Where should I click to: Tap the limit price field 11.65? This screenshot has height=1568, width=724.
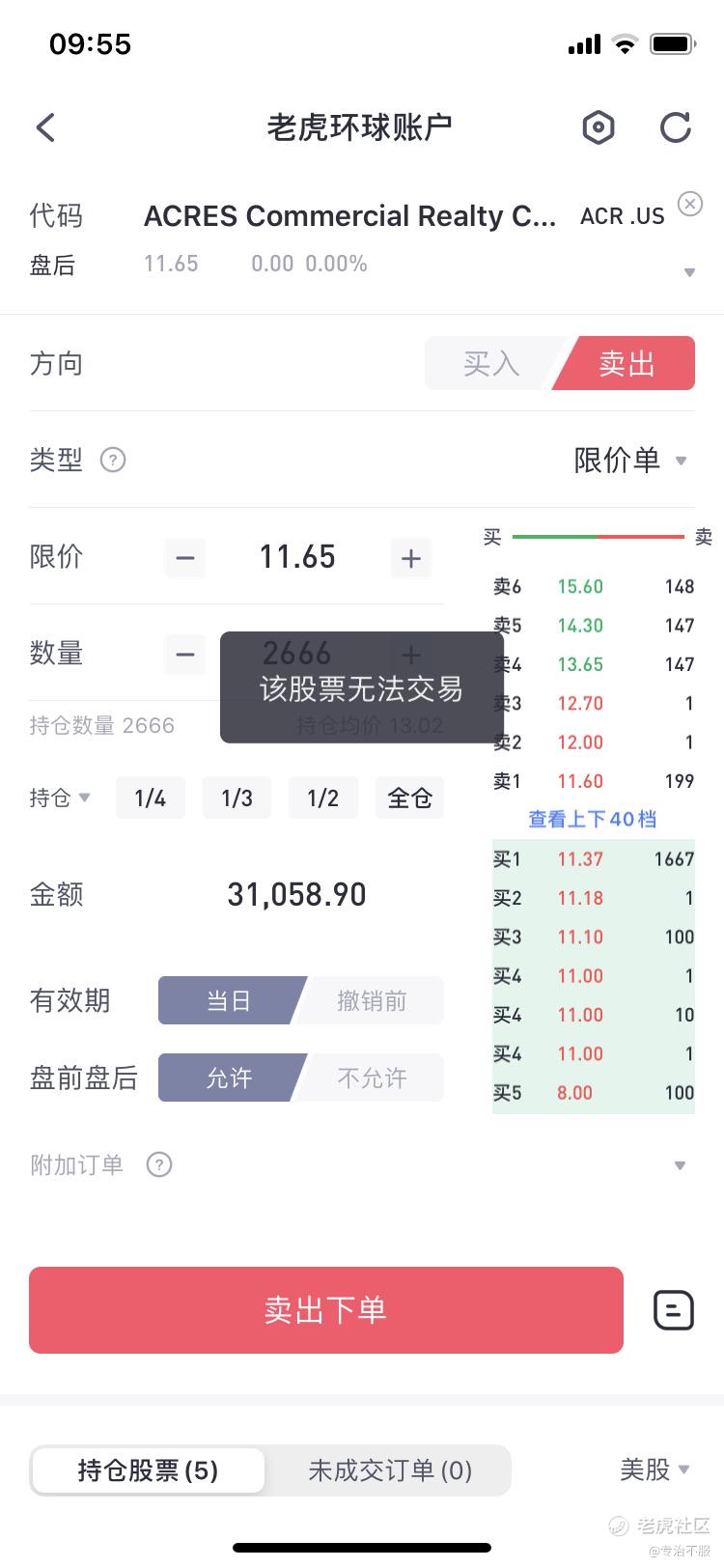click(297, 557)
